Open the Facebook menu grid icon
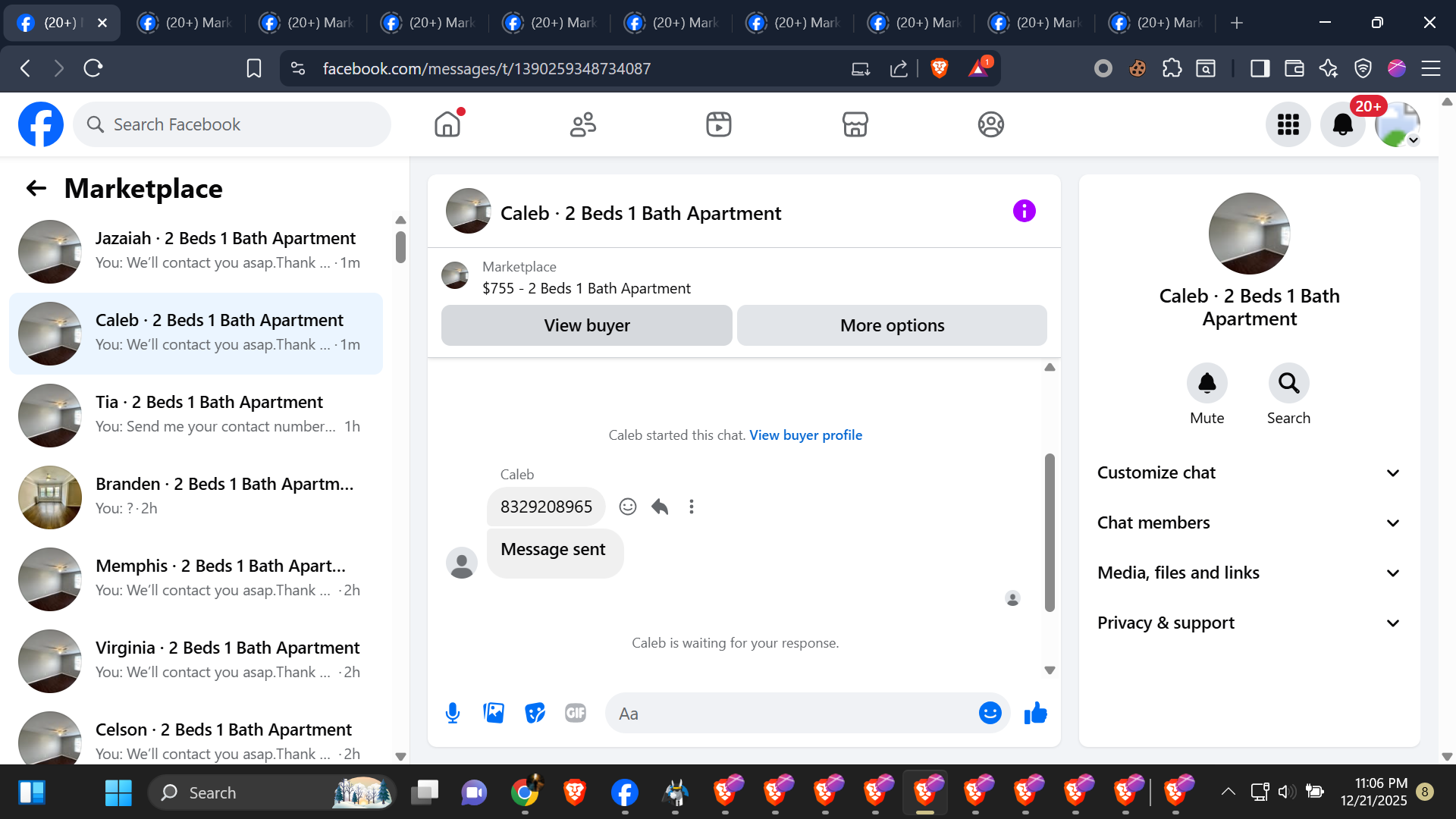 1288,124
